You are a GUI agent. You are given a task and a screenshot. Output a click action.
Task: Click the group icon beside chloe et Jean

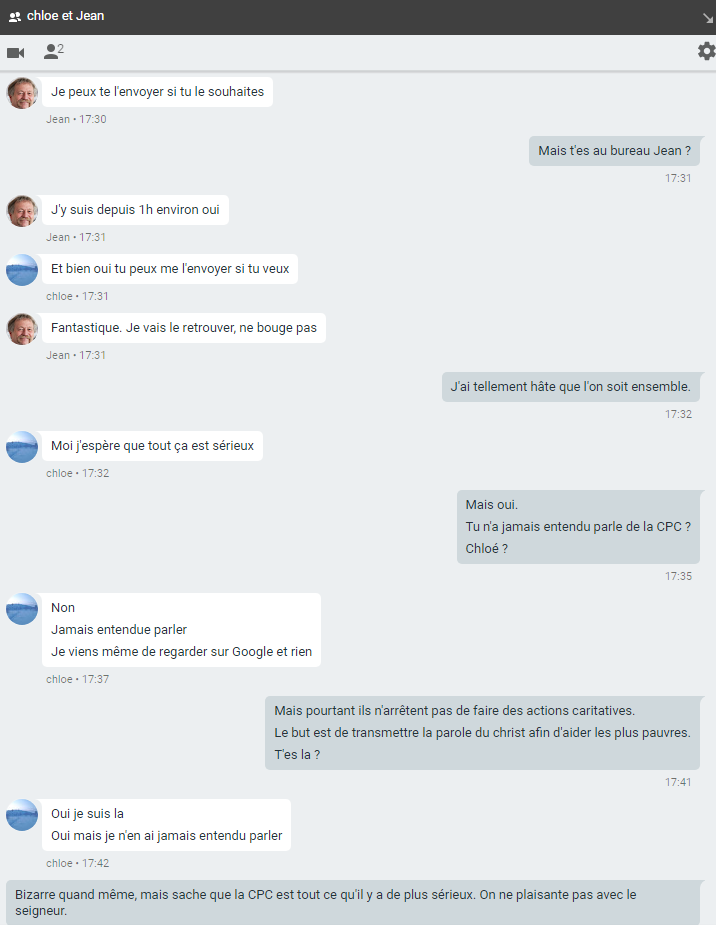pos(15,17)
